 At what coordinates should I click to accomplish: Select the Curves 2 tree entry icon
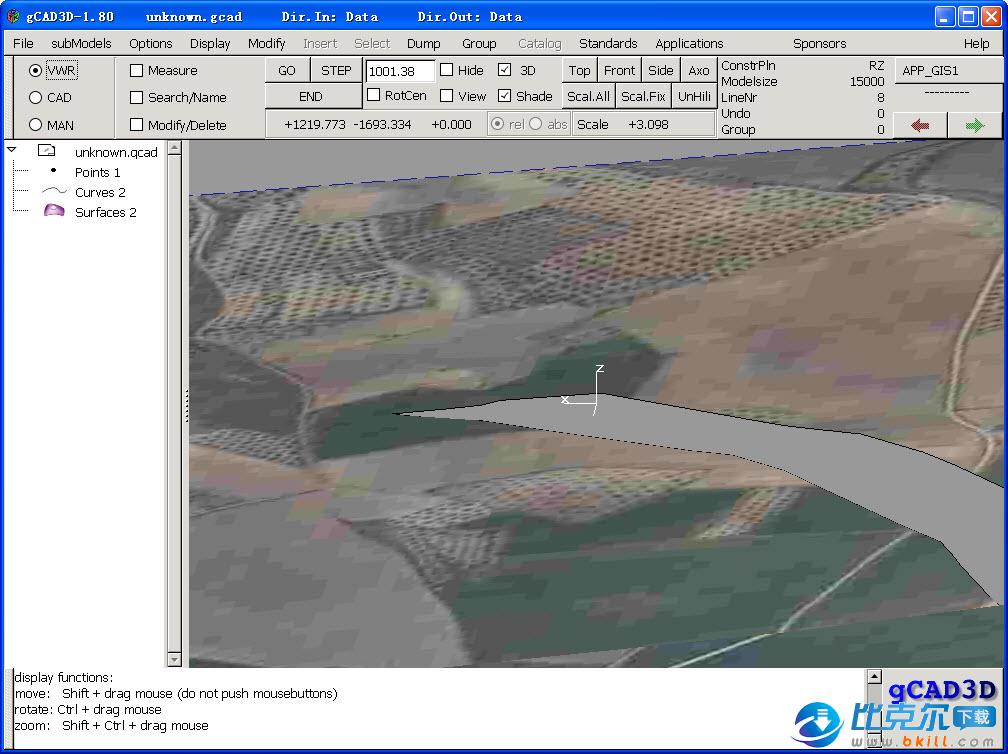tap(53, 192)
